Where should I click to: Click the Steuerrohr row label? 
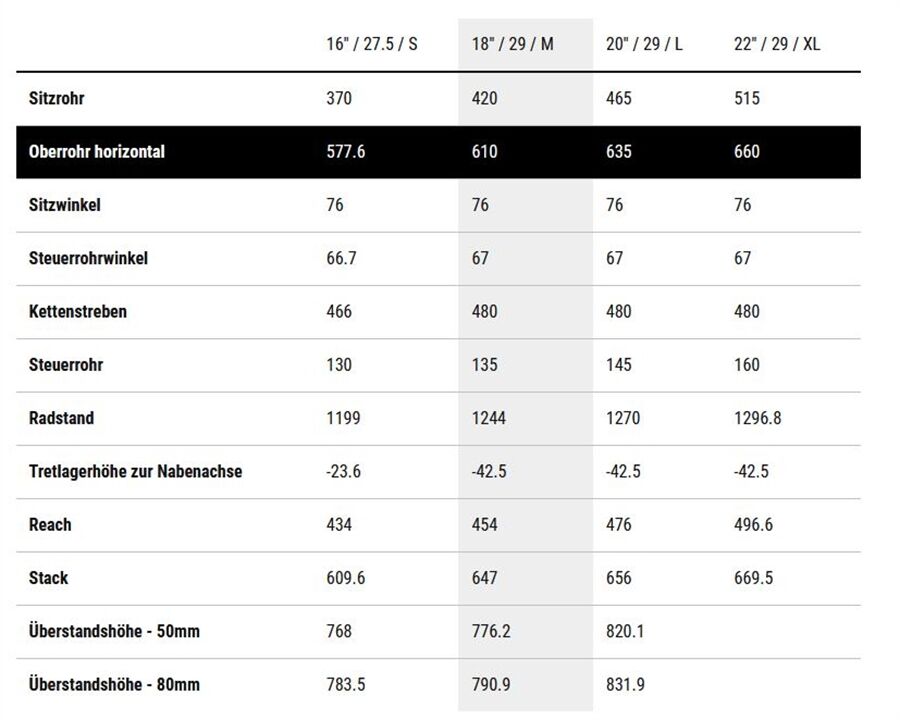(x=66, y=365)
